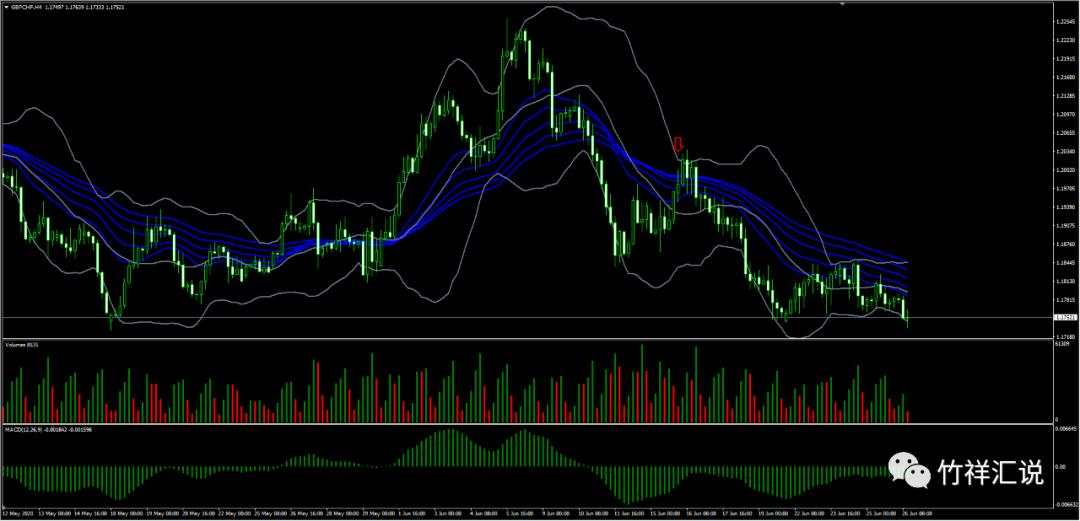Click the triangle beside the GBPCHF symbol title
The image size is (1080, 521).
coord(6,7)
